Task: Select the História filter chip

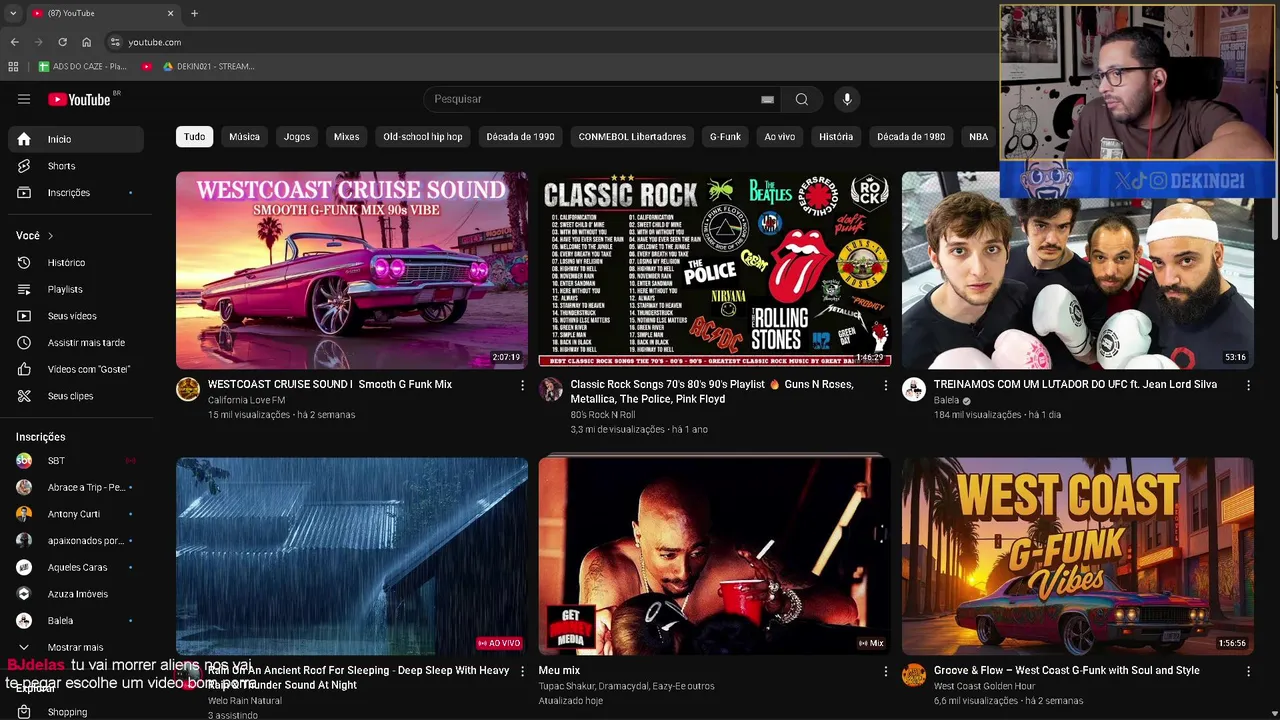Action: tap(836, 137)
